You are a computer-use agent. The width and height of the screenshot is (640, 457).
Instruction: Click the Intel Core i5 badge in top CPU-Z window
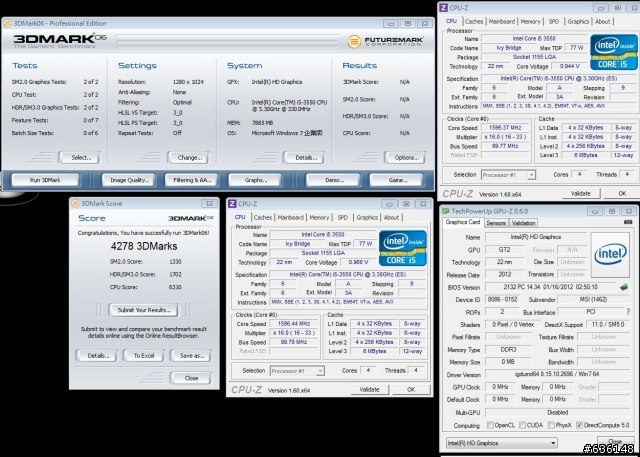614,52
